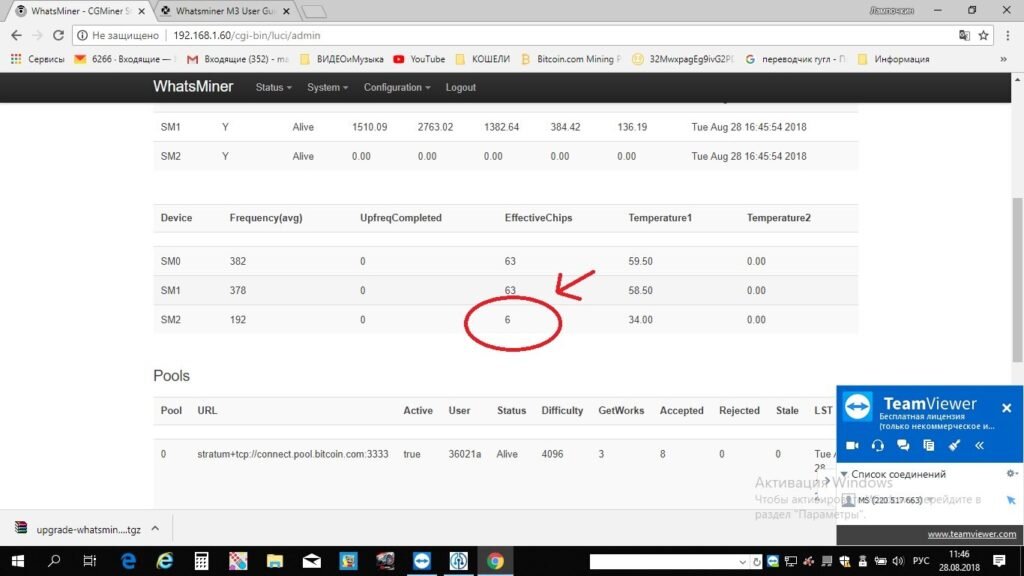The height and width of the screenshot is (576, 1024).
Task: Open the Action Center notifications
Action: pyautogui.click(x=999, y=561)
